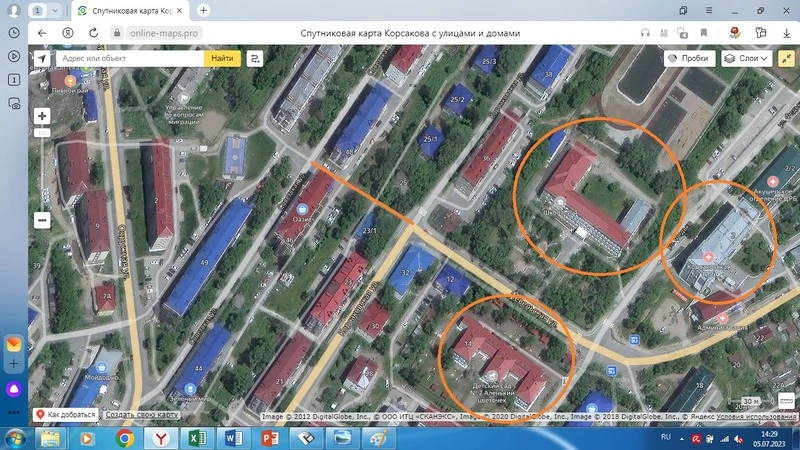Click the my location arrow icon
Screen dimensions: 800x450
pyautogui.click(x=42, y=59)
